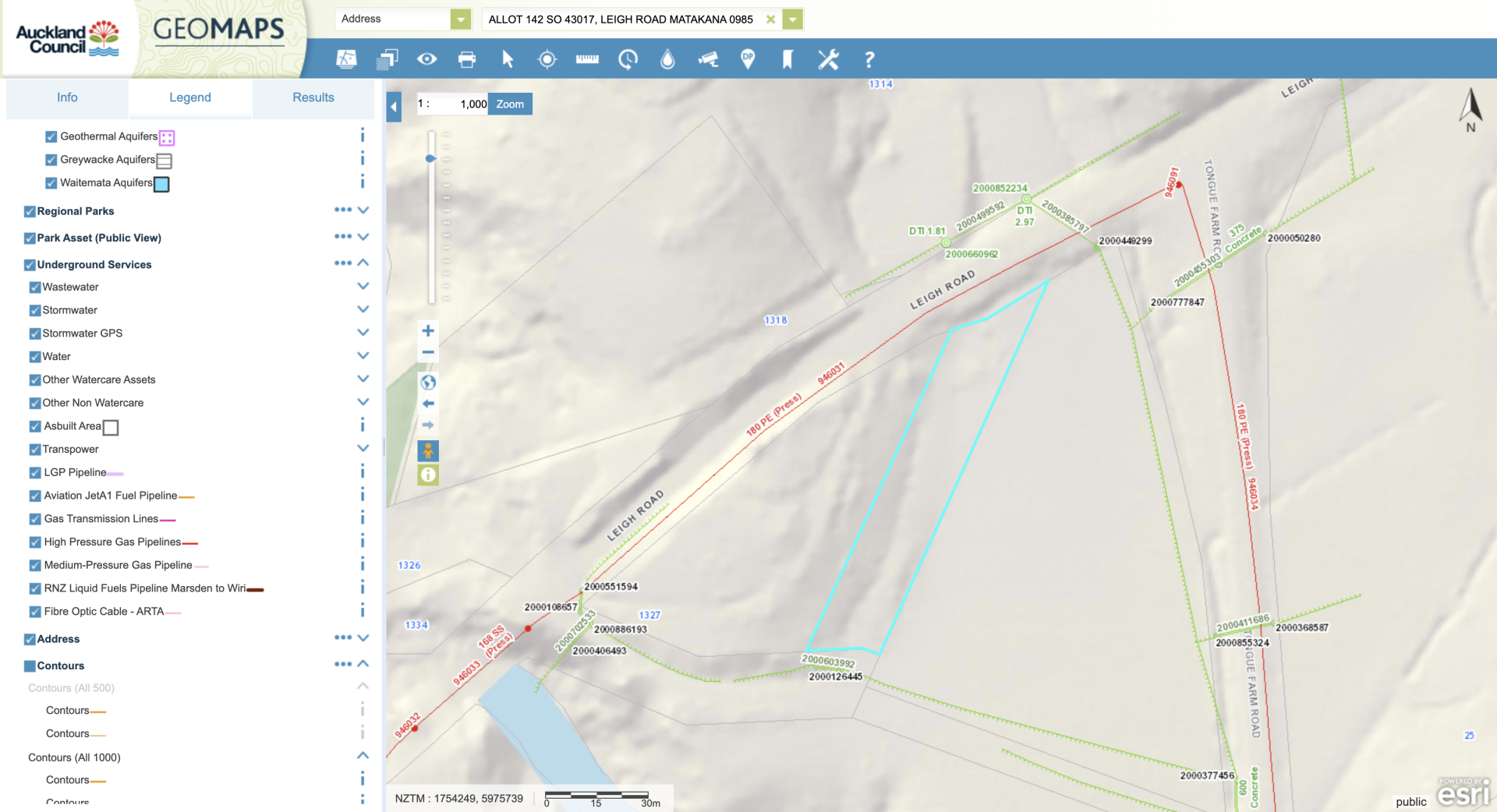Open the help question mark icon
The width and height of the screenshot is (1497, 812).
coord(869,59)
